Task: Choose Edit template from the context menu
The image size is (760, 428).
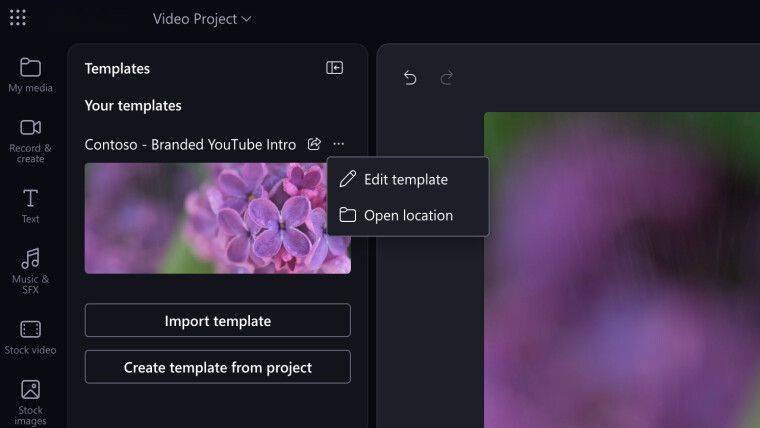Action: click(x=408, y=179)
